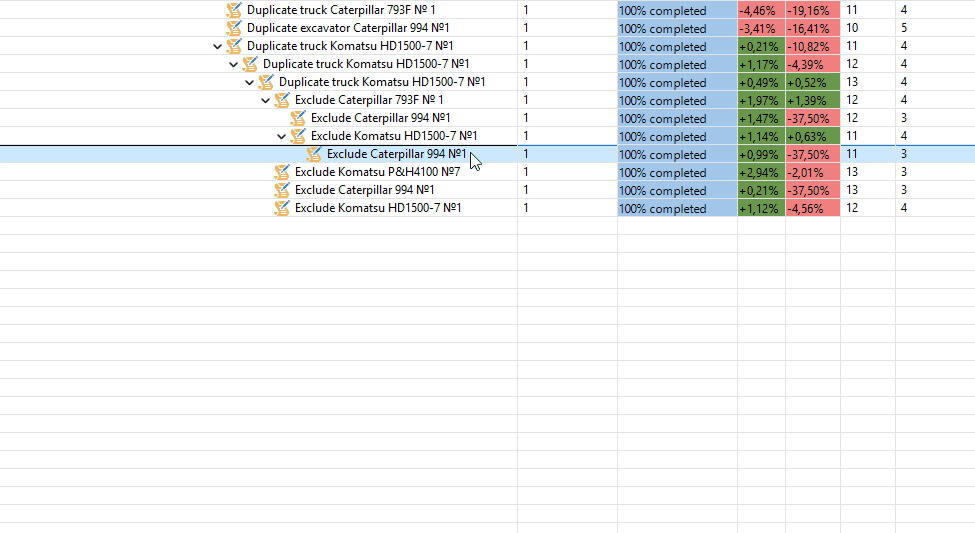This screenshot has height=533, width=975.
Task: Select Exclude Komatsu HD1500-7 label in -4,56% row
Action: pos(378,208)
